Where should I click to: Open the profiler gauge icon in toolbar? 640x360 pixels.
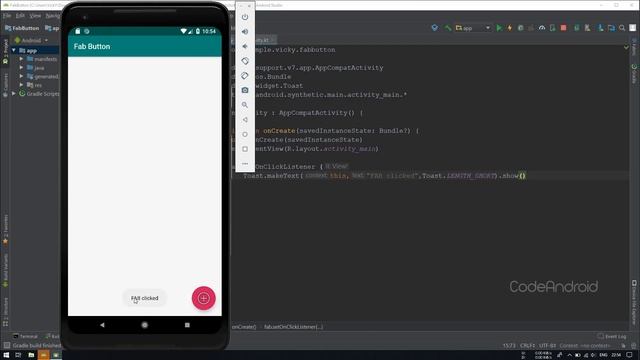point(542,28)
